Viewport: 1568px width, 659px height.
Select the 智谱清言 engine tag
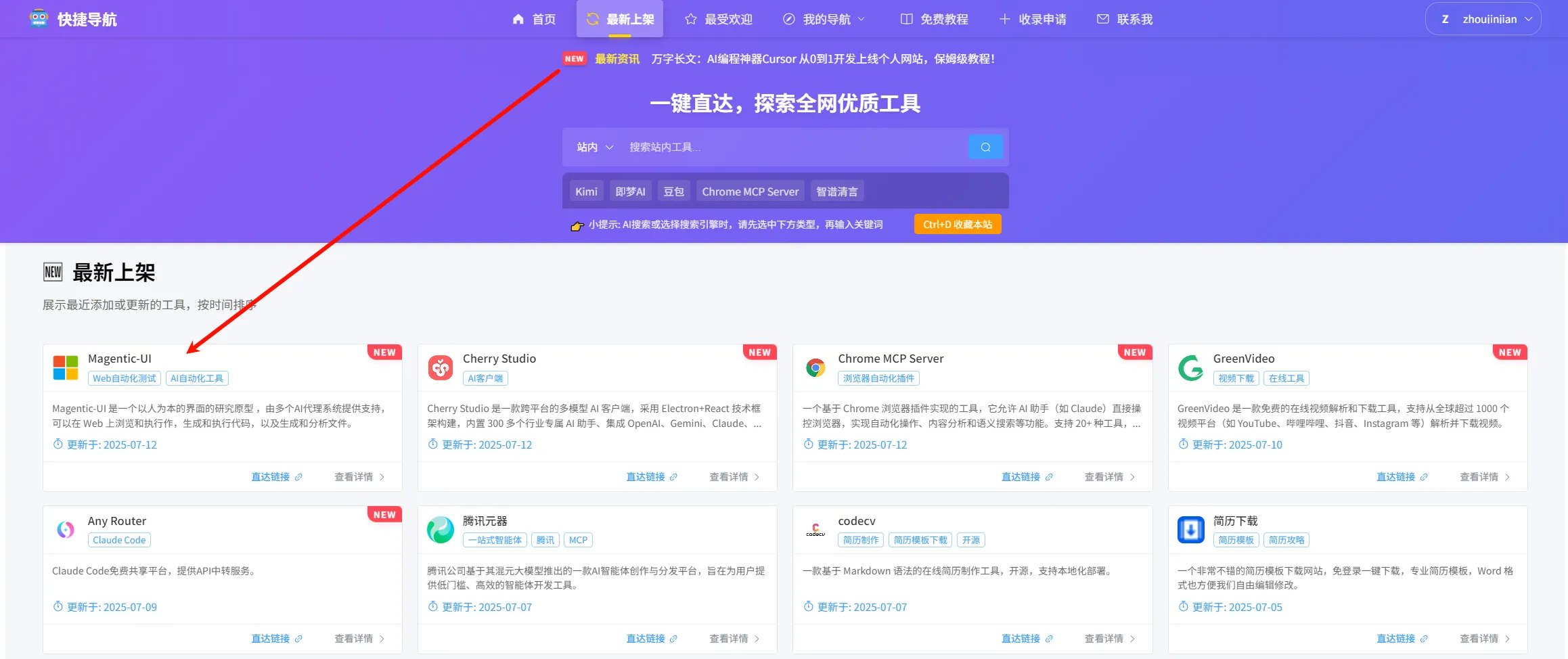[x=837, y=191]
